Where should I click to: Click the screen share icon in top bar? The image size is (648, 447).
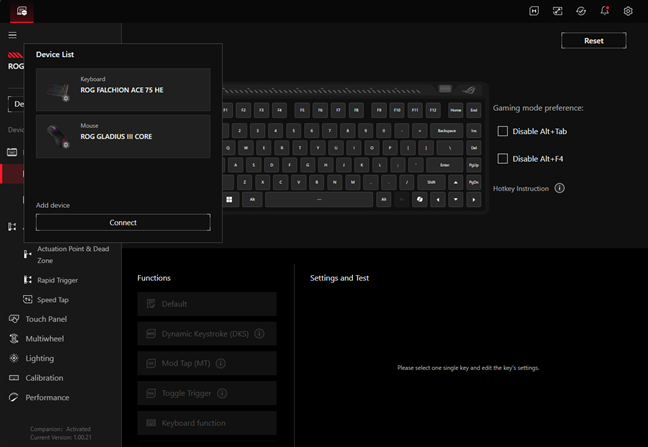coord(557,11)
